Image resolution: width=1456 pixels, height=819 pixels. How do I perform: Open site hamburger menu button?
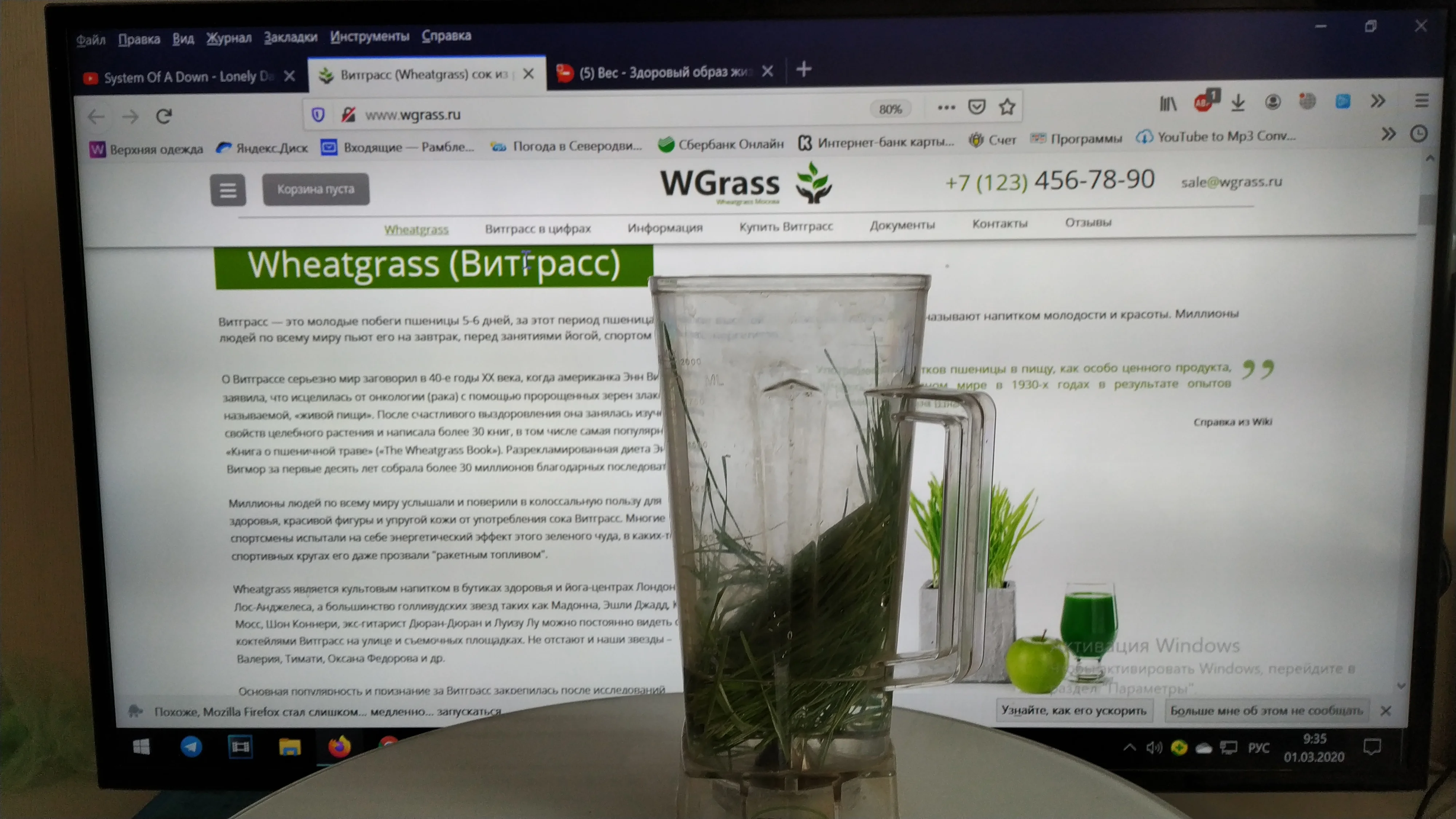[228, 190]
